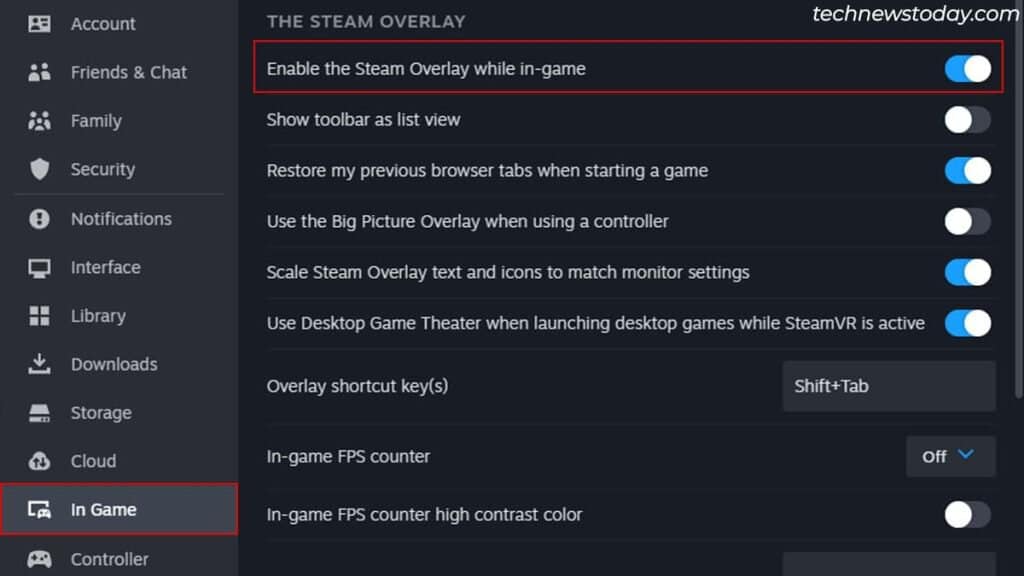Go to the Family settings page
Screen dimensions: 1024x576
click(x=95, y=121)
